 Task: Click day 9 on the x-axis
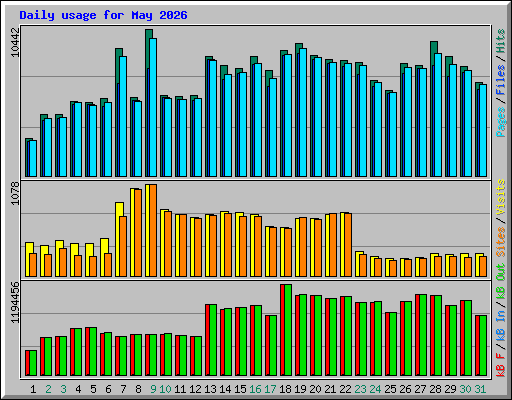tap(153, 389)
